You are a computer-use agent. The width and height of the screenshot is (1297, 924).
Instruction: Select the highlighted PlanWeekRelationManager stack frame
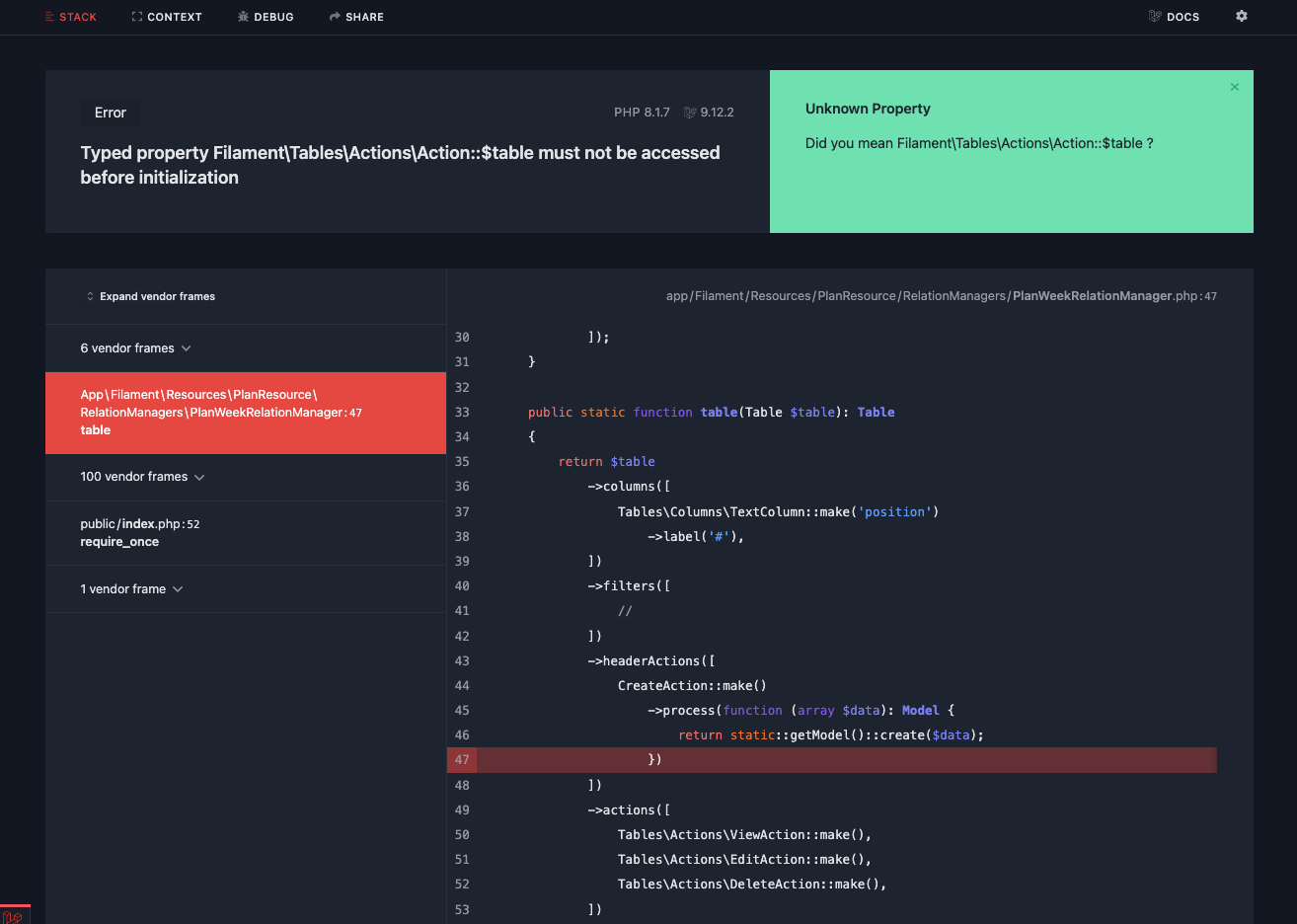pyautogui.click(x=245, y=412)
